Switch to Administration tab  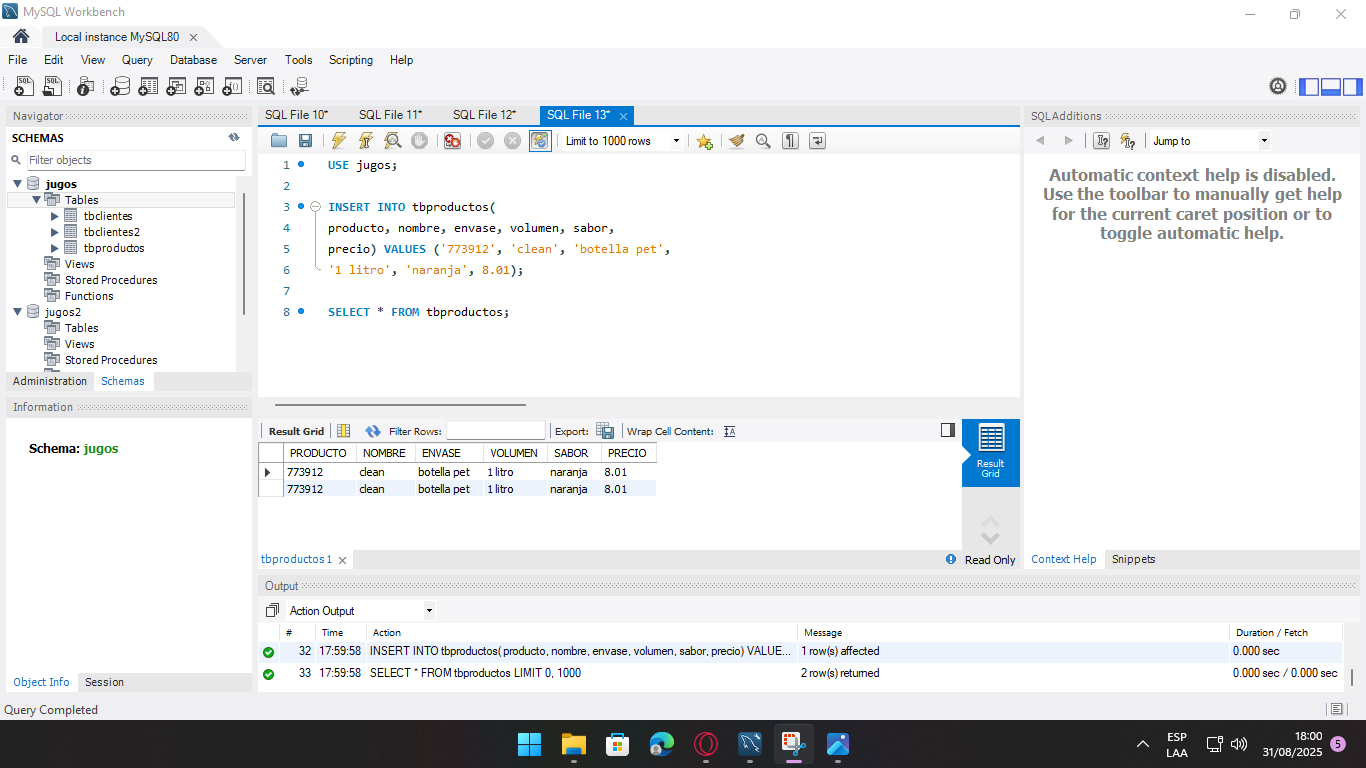[50, 381]
